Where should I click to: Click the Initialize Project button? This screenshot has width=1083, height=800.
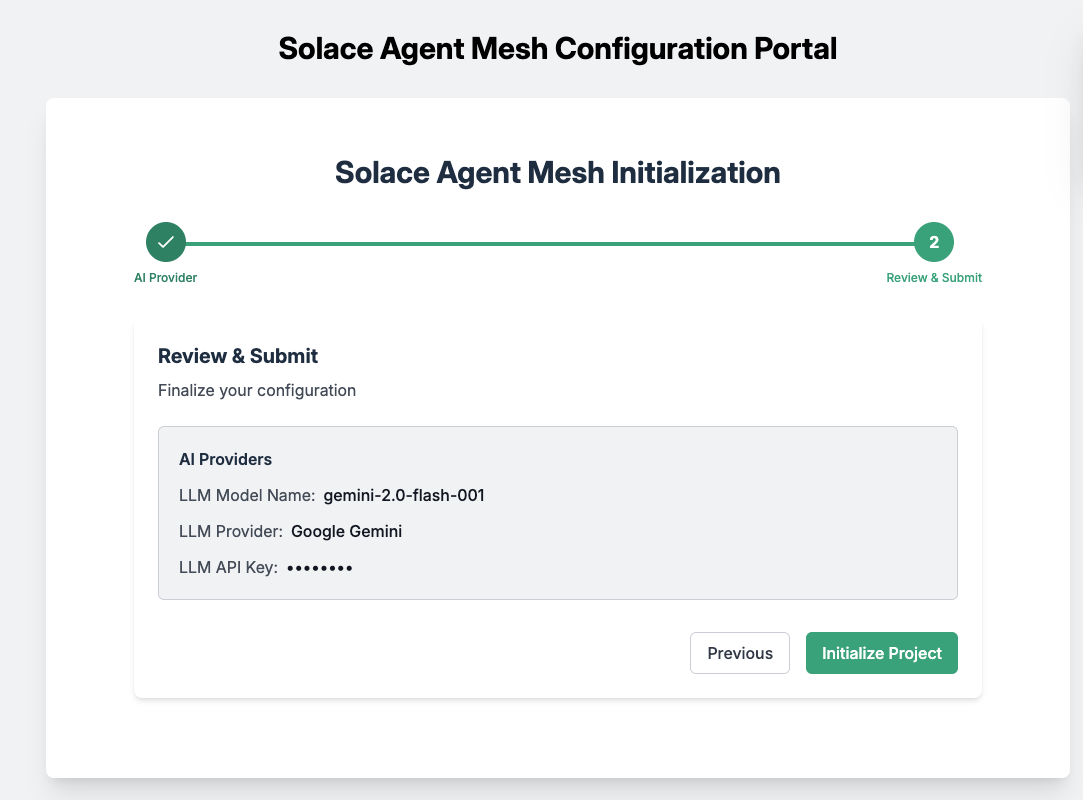click(x=881, y=653)
